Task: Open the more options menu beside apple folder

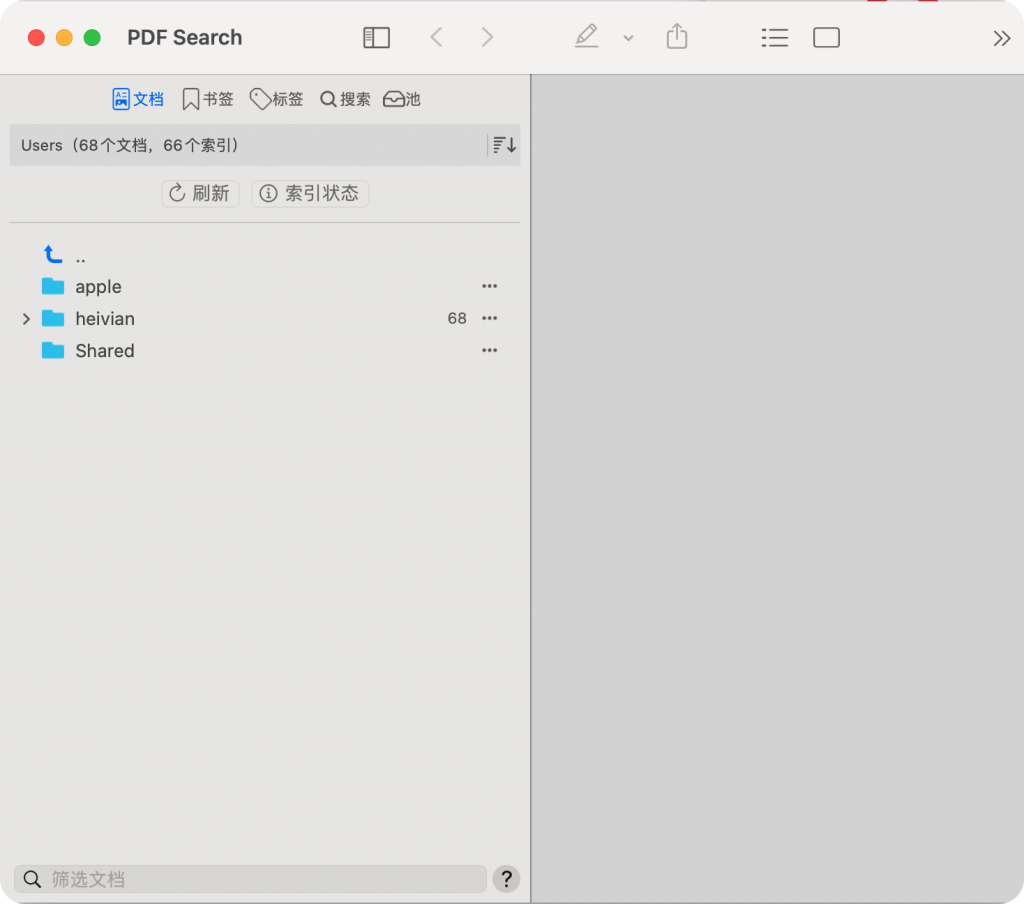Action: click(489, 286)
